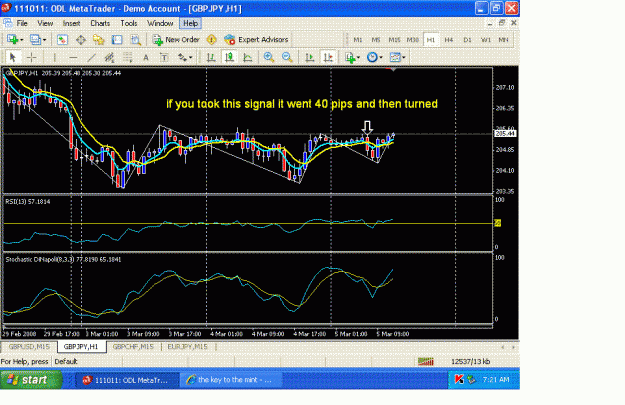Switch chart to line chart display
Screen dimensions: 625x405
tap(248, 57)
